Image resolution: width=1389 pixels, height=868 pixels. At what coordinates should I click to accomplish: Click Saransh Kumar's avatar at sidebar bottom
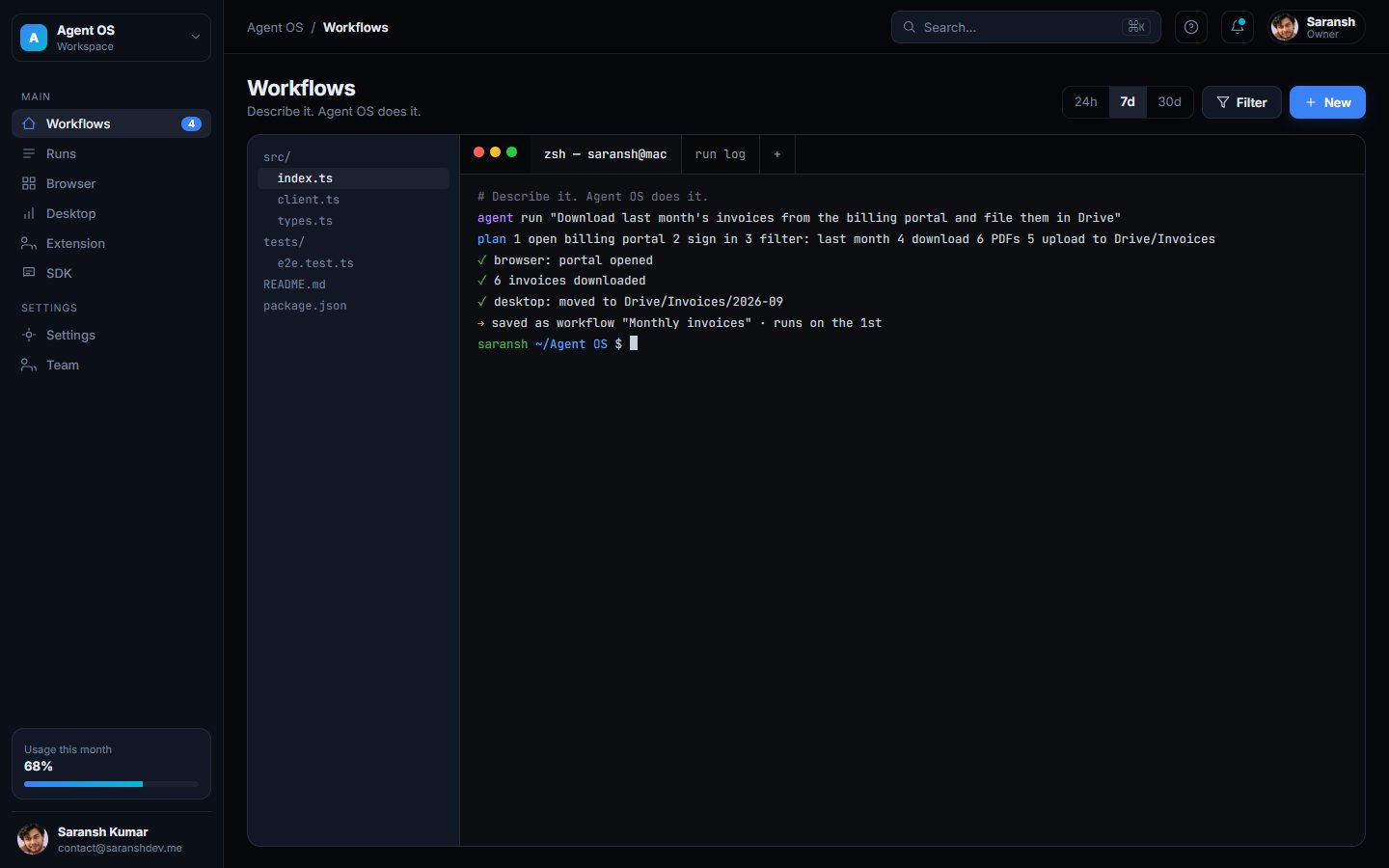pos(33,839)
